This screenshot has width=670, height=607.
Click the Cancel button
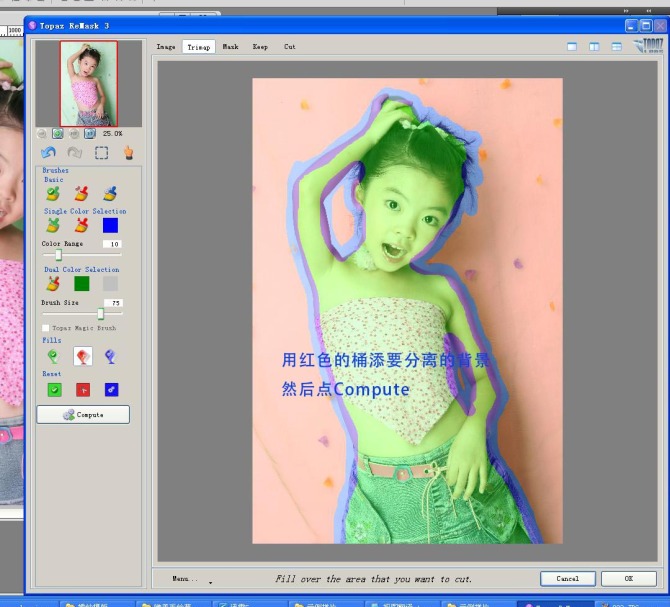[x=568, y=578]
